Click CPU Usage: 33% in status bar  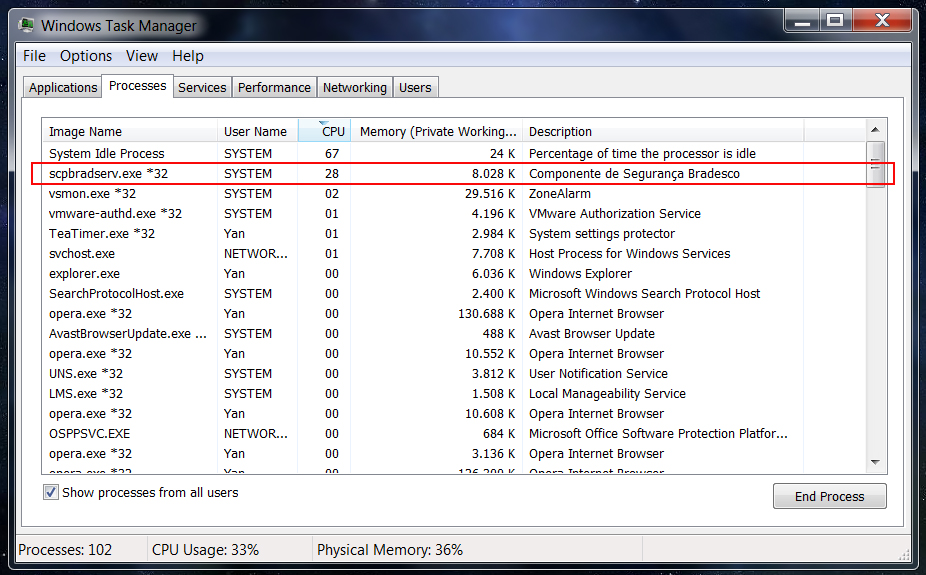(206, 550)
